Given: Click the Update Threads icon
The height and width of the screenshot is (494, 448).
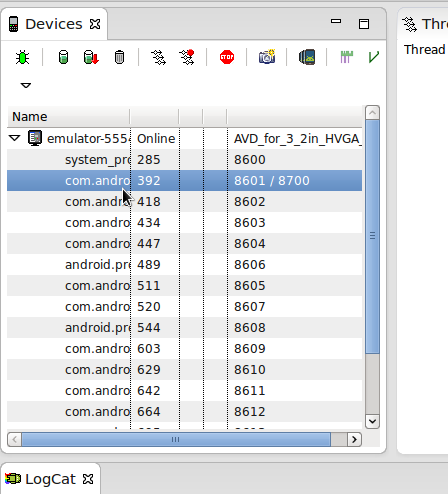Looking at the screenshot, I should [158, 57].
